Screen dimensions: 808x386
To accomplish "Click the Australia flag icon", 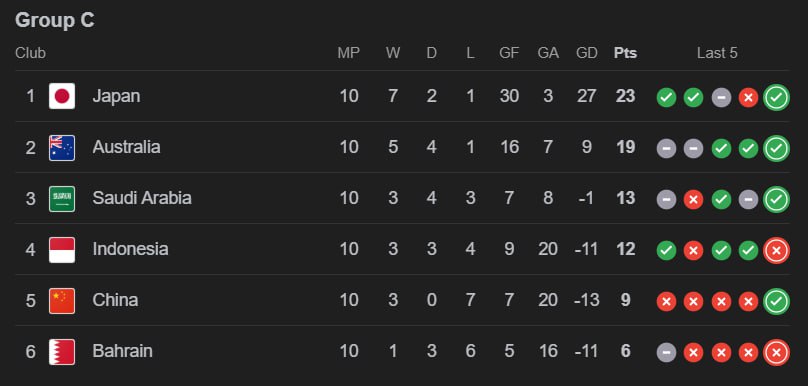I will pyautogui.click(x=62, y=147).
